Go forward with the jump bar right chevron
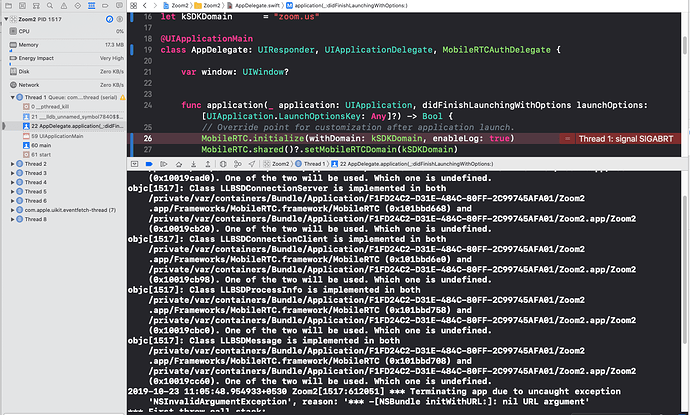Viewport: 690px width, 415px height. tap(155, 6)
